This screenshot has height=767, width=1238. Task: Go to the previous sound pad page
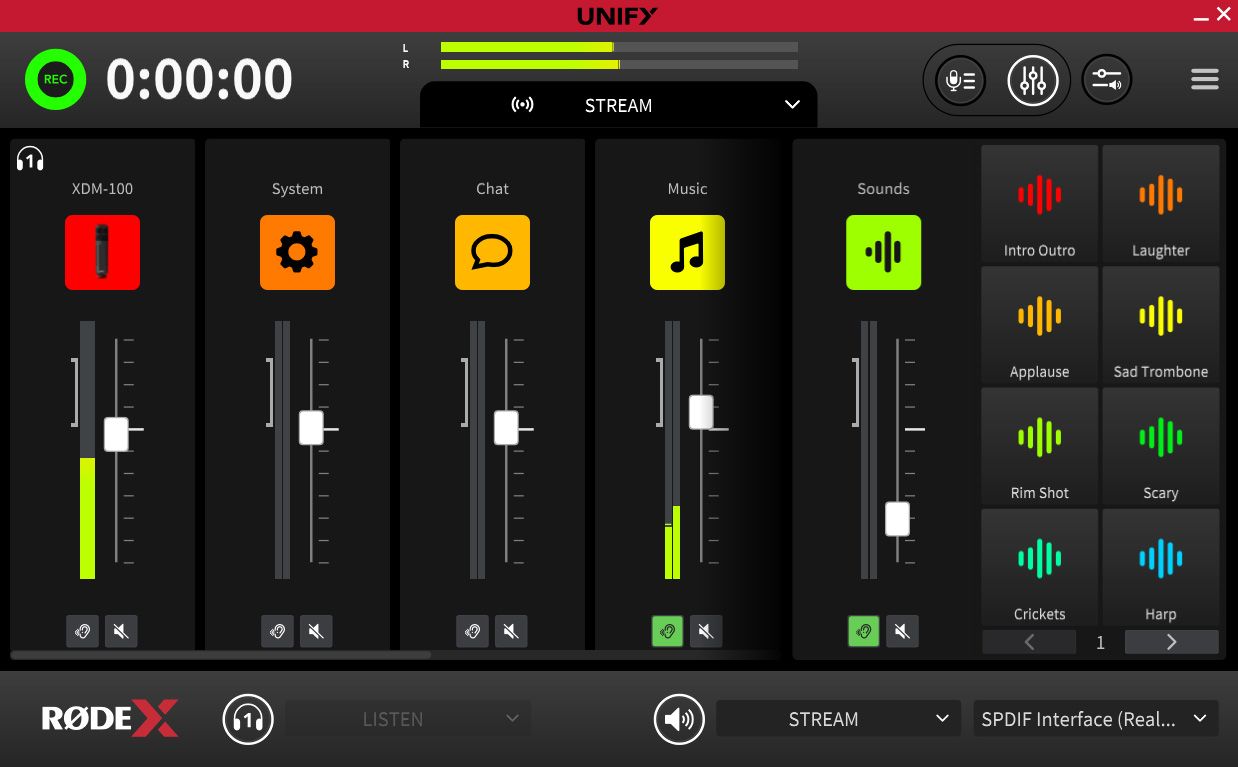[1029, 642]
